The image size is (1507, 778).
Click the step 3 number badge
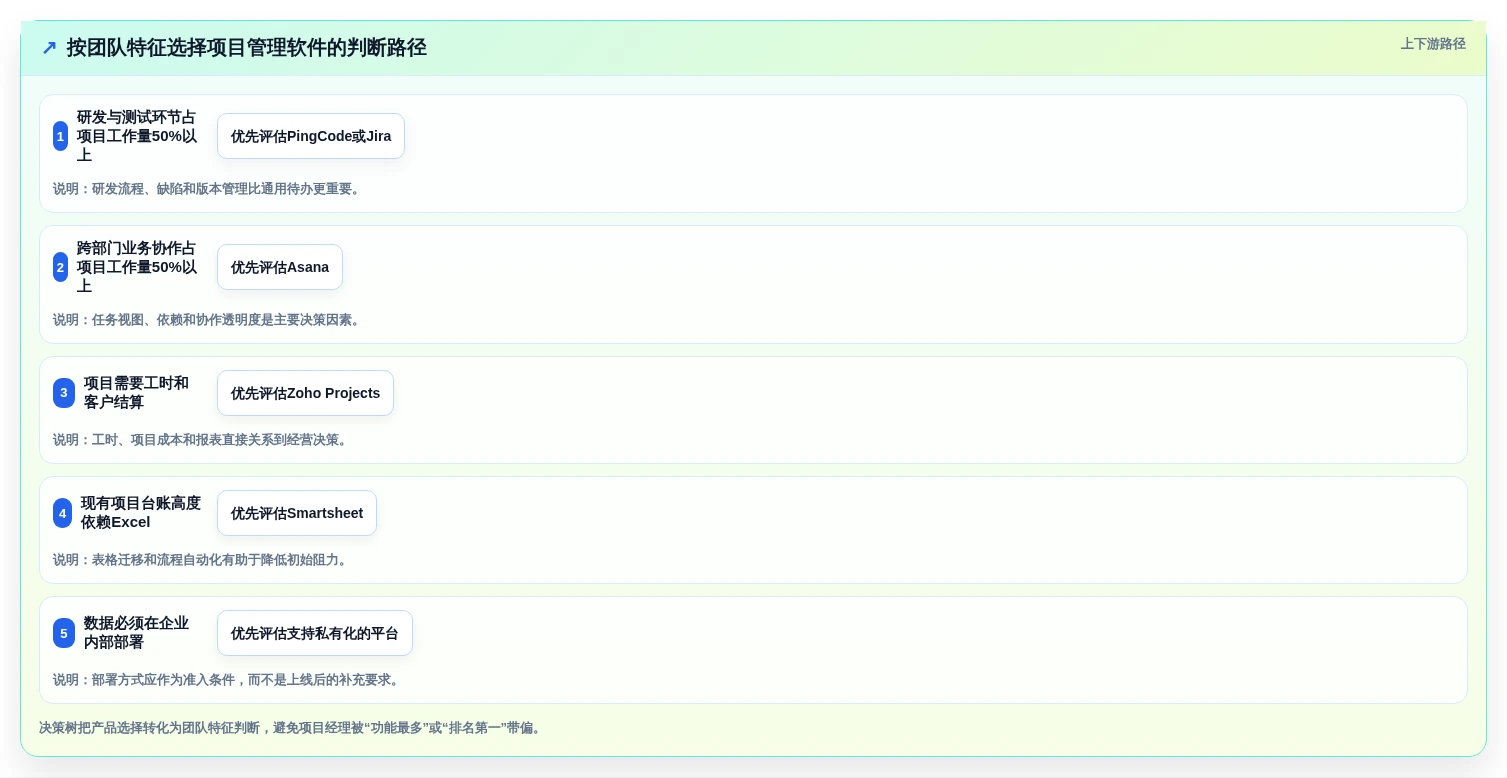64,393
